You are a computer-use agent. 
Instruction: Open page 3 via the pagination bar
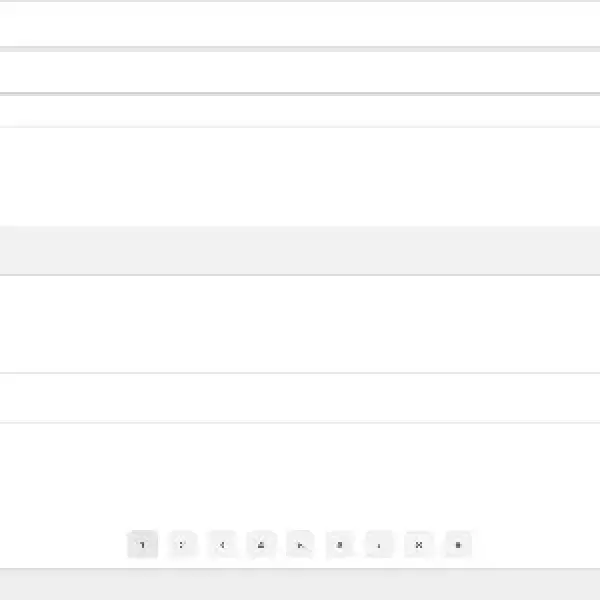click(222, 544)
